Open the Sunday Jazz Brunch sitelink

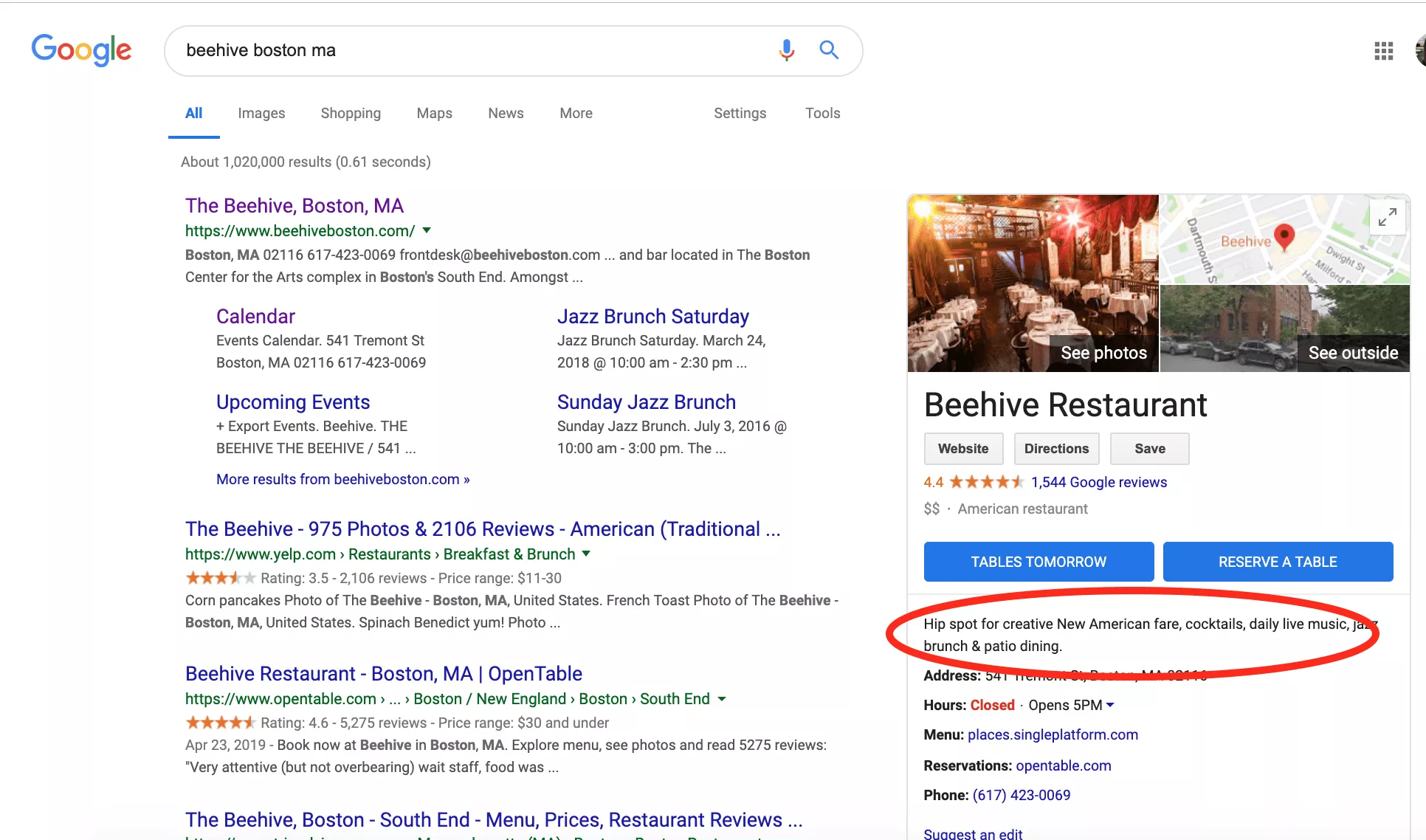point(646,402)
